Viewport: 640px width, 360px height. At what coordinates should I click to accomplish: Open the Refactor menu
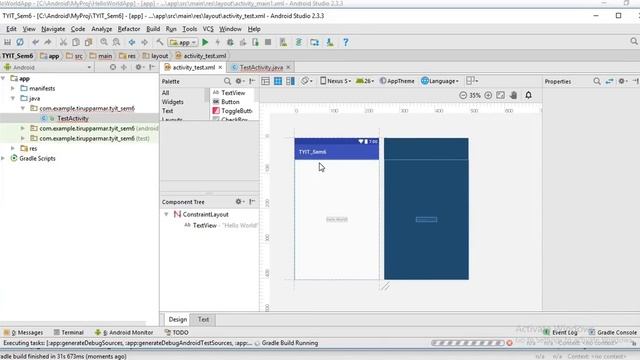(129, 29)
